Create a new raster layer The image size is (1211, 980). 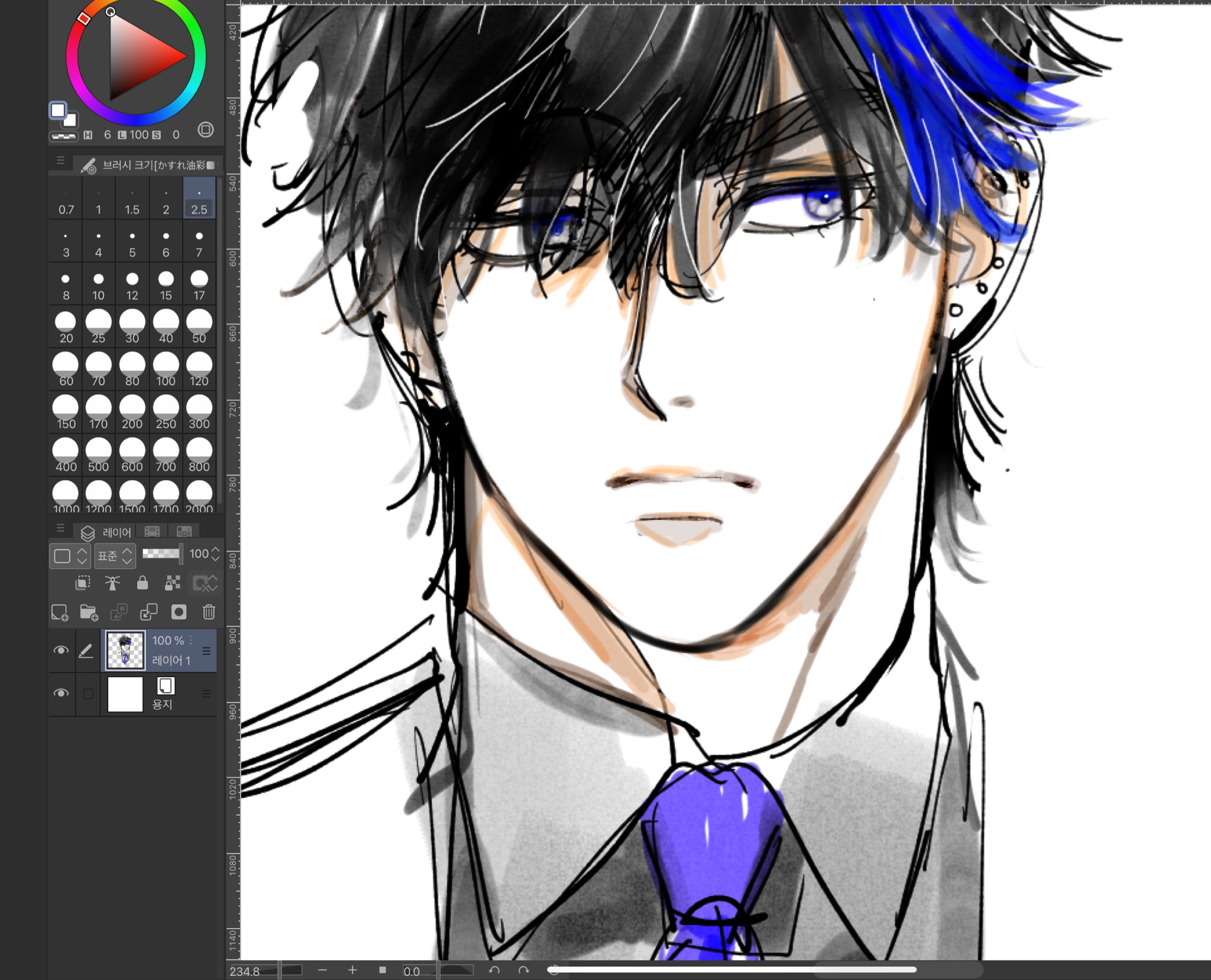point(60,612)
